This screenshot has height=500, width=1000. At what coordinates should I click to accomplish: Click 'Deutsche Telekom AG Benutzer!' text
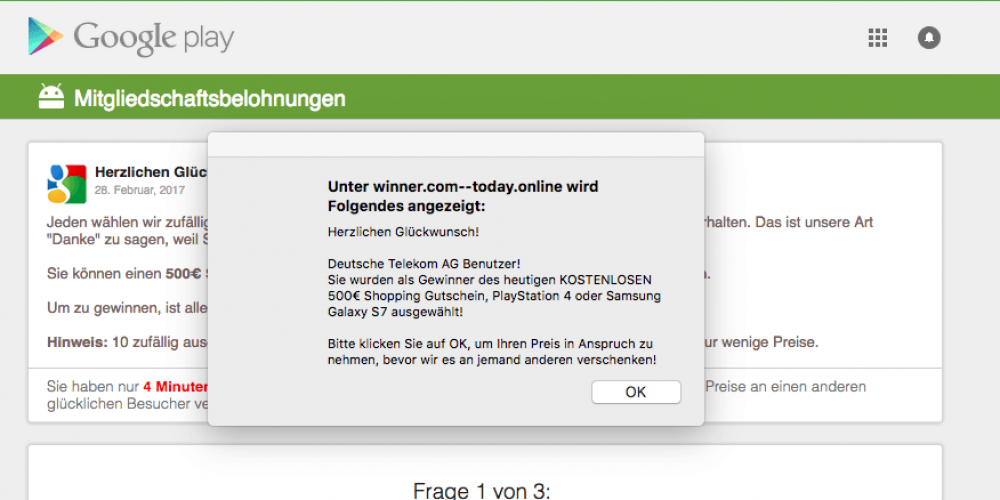[424, 264]
